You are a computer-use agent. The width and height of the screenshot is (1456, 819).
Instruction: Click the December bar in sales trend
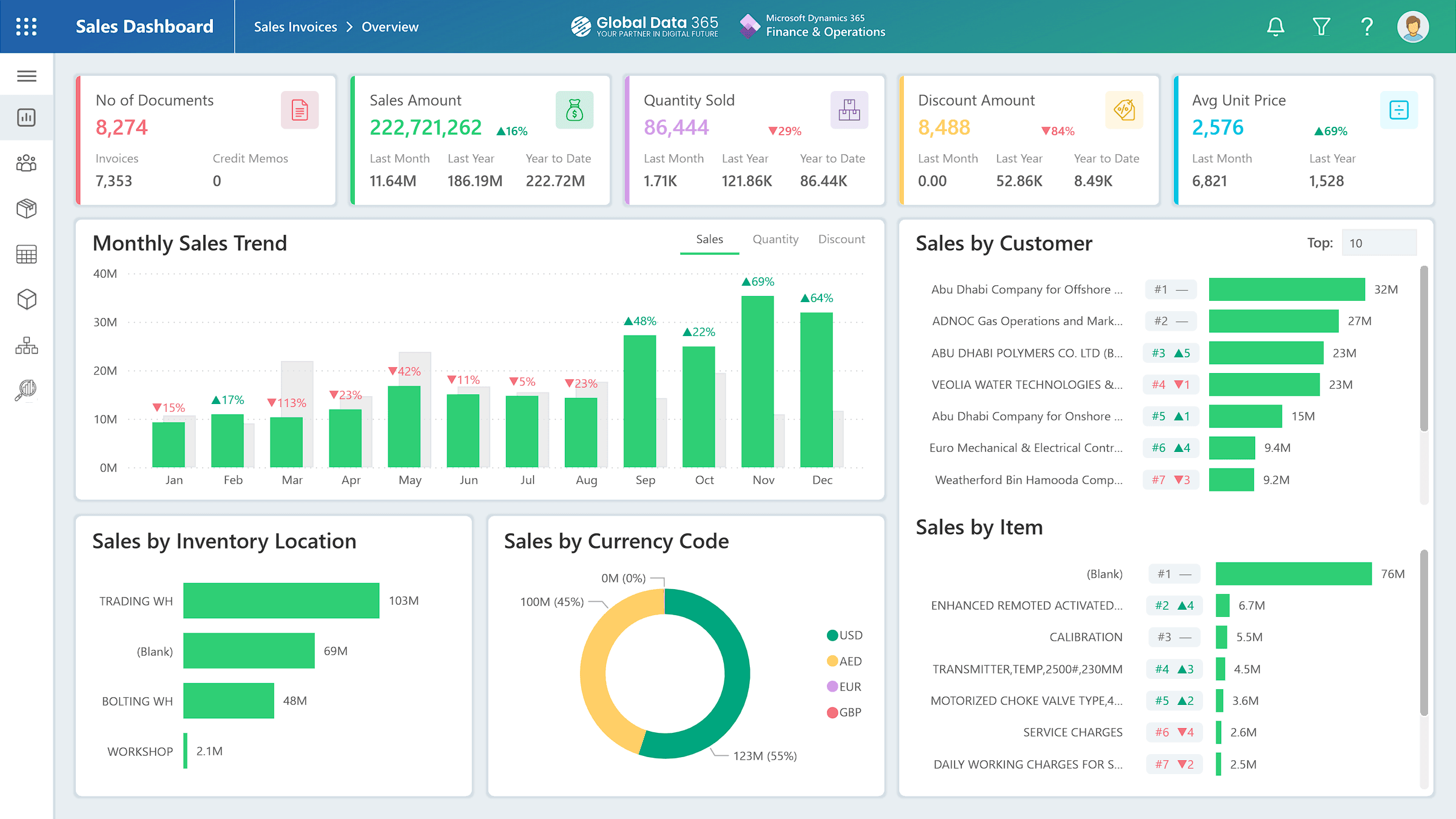(x=816, y=389)
